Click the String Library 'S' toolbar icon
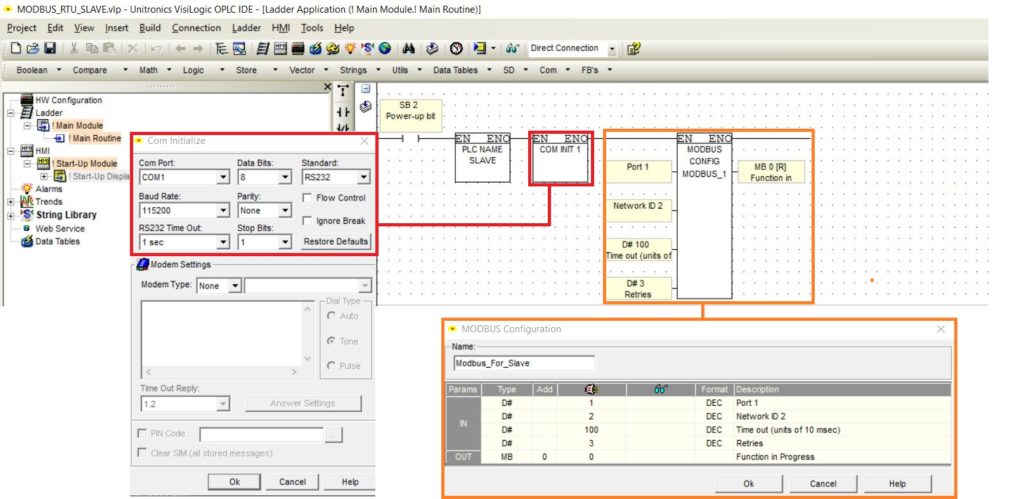This screenshot has width=1024, height=499. [368, 48]
